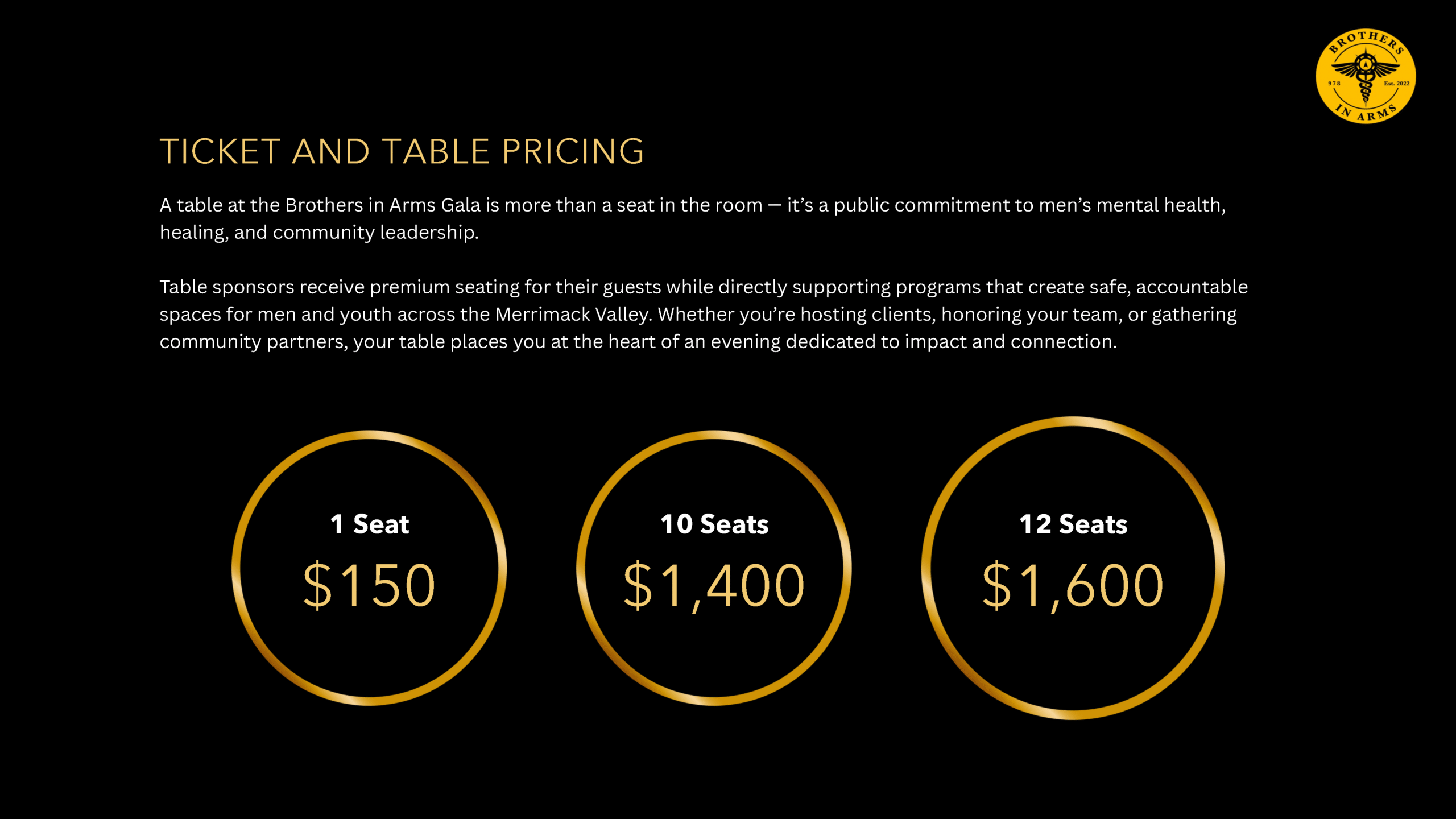1456x819 pixels.
Task: Click the $150 price
Action: pyautogui.click(x=369, y=585)
